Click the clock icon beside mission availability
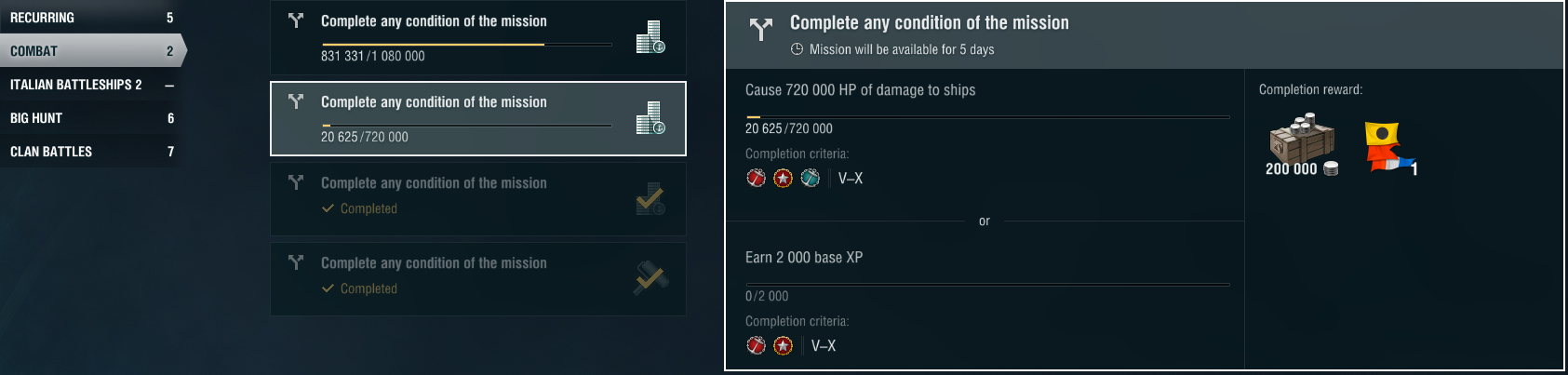This screenshot has height=375, width=1568. point(797,49)
